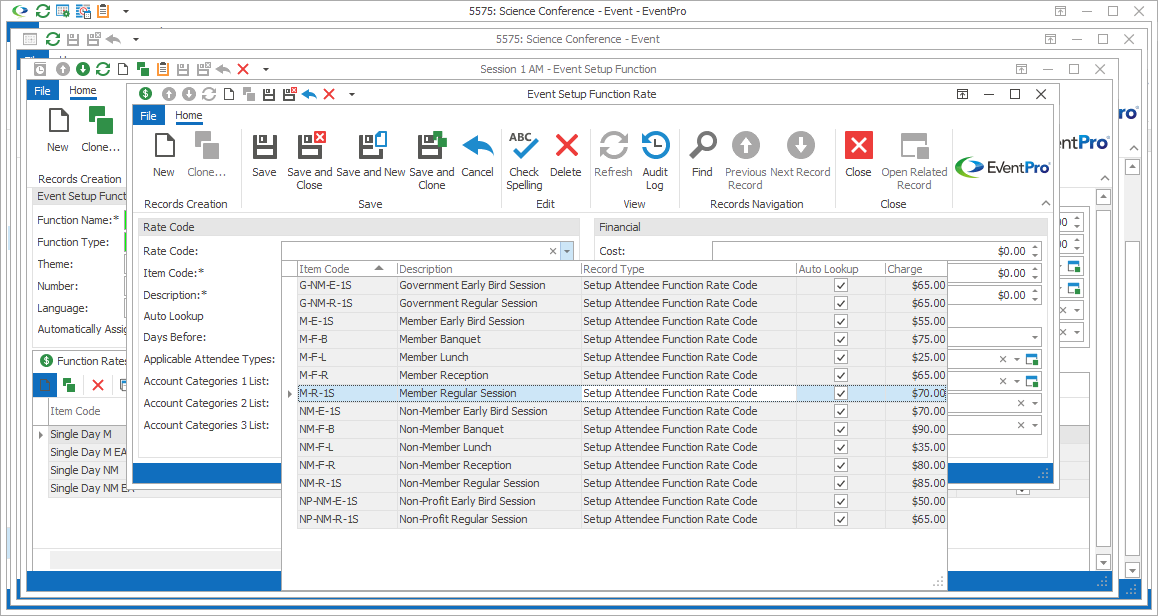Click red X in Function Rate quick access toolbar

click(329, 94)
